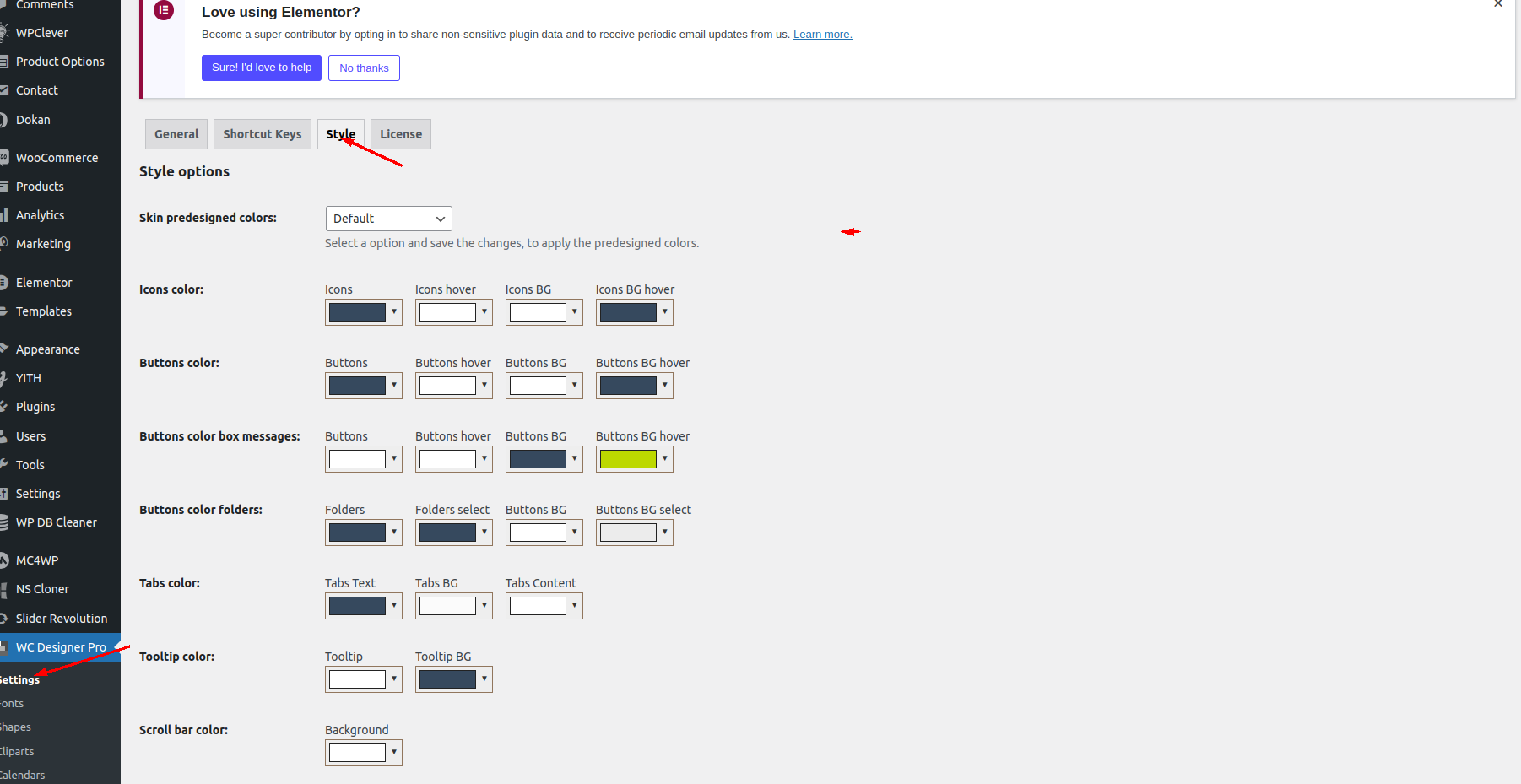
Task: Open the Tabs Text color swatch
Action: 357,606
